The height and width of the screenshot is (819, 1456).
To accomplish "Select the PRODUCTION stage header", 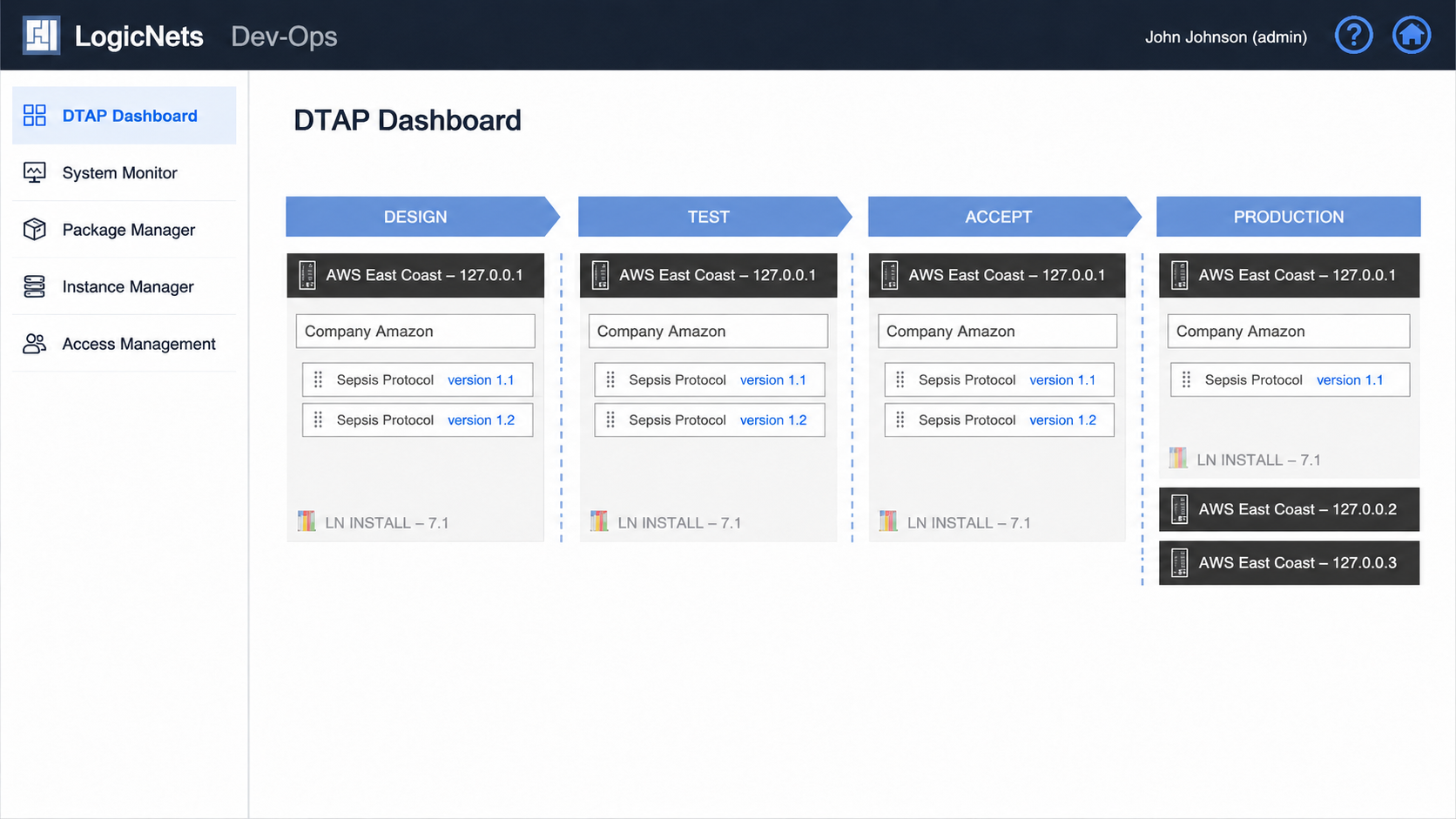I will 1288,217.
